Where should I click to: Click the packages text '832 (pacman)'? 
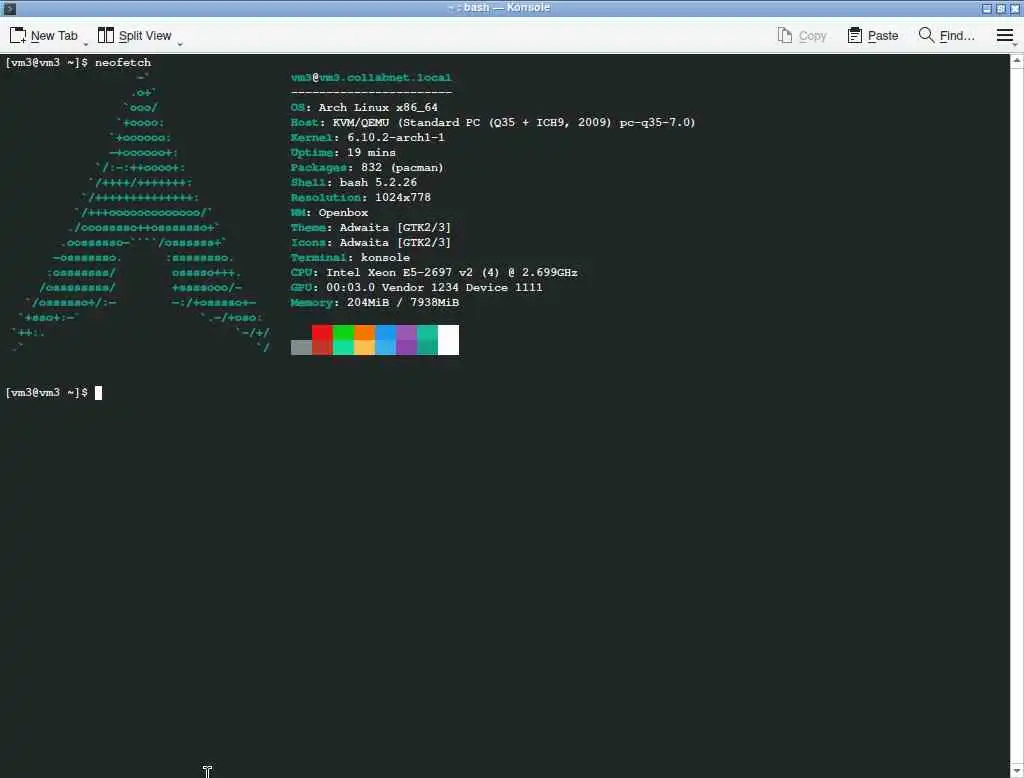click(x=402, y=167)
